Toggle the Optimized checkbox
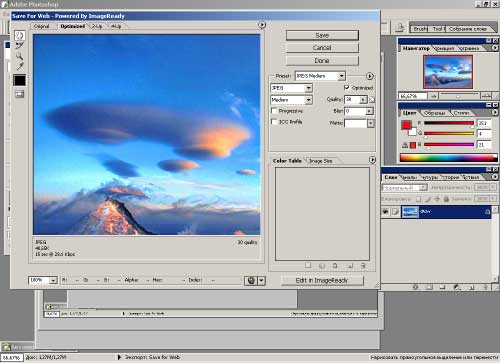The width and height of the screenshot is (500, 363). 347,88
